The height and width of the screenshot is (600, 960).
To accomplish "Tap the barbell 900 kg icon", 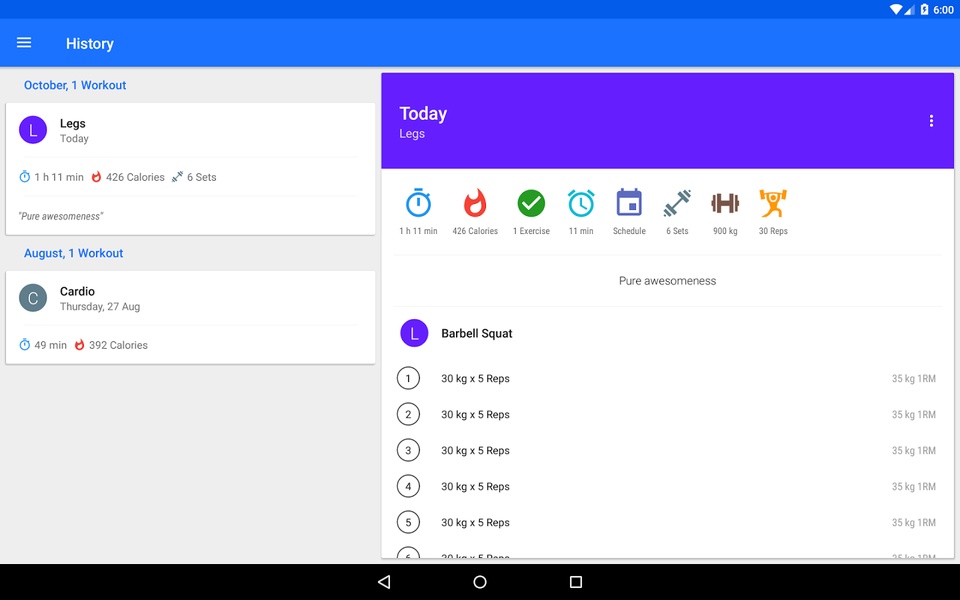I will 725,203.
